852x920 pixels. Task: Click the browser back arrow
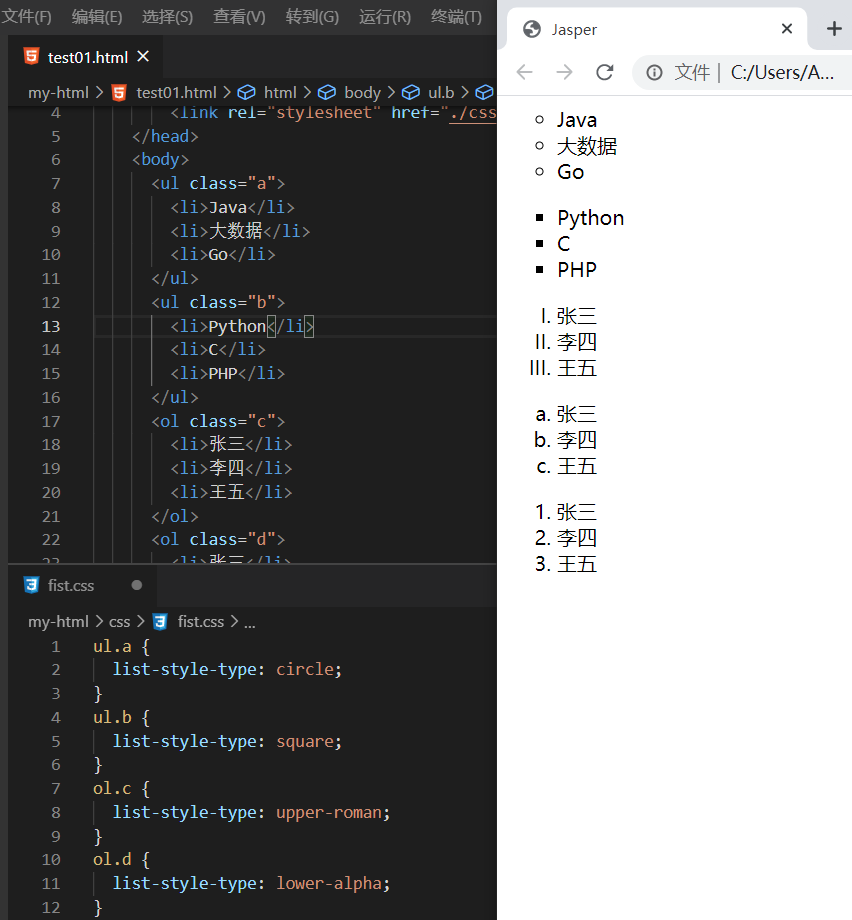click(524, 72)
